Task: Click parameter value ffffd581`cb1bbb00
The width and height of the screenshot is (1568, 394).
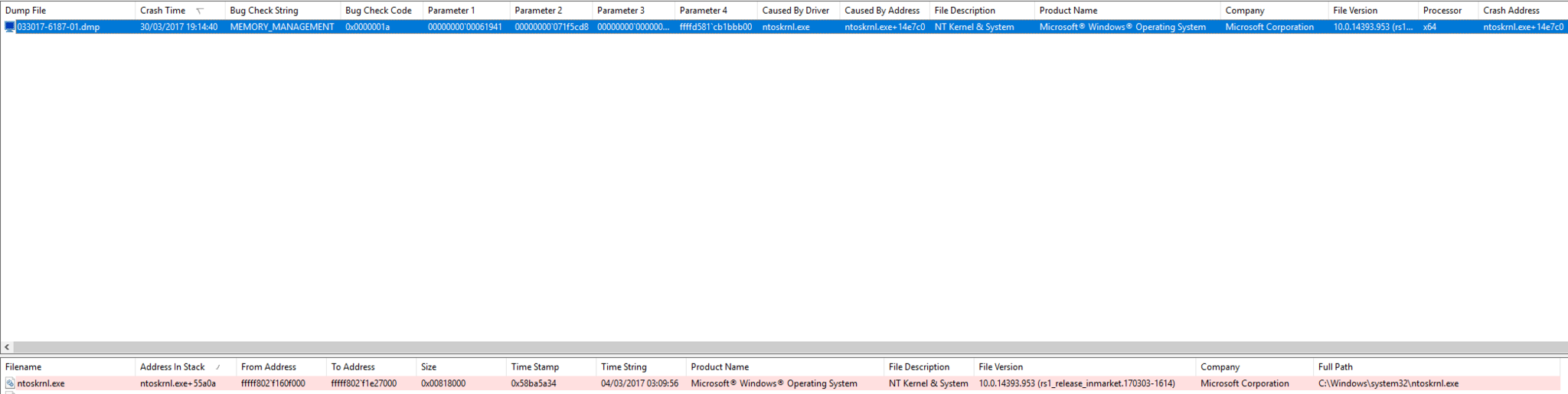Action: 715,27
